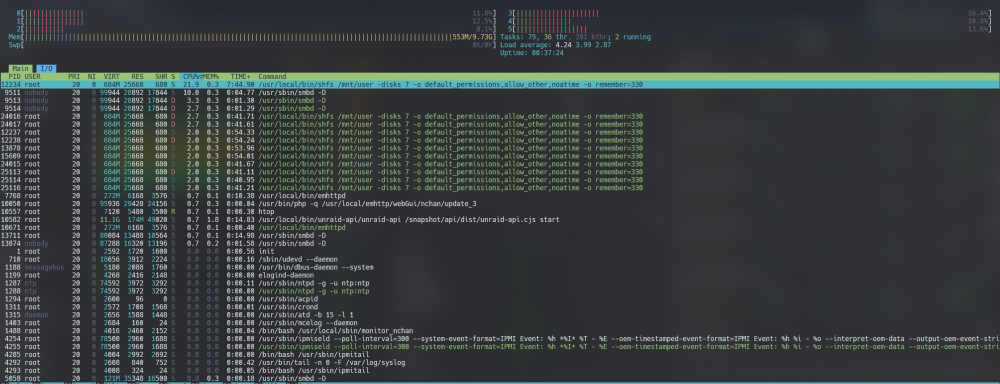Select the mcelog --daemon process row
1000x384 pixels.
500,323
